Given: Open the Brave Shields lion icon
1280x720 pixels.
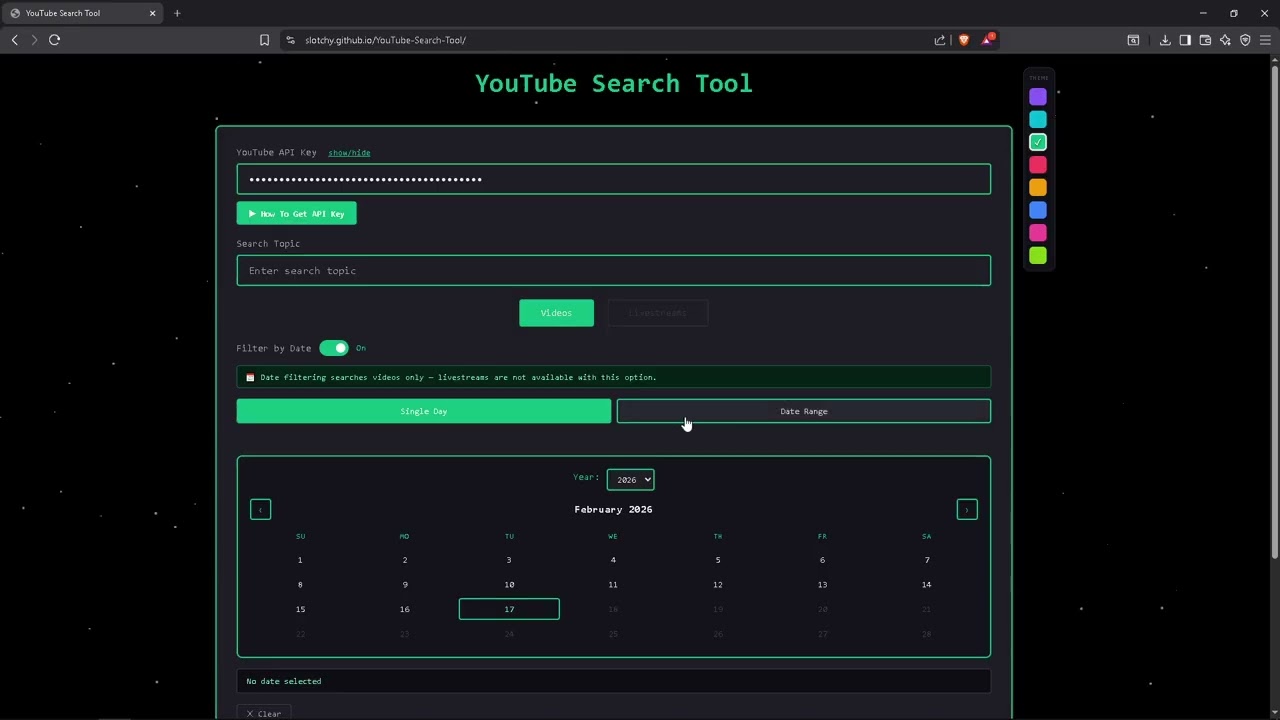Looking at the screenshot, I should click(x=964, y=40).
